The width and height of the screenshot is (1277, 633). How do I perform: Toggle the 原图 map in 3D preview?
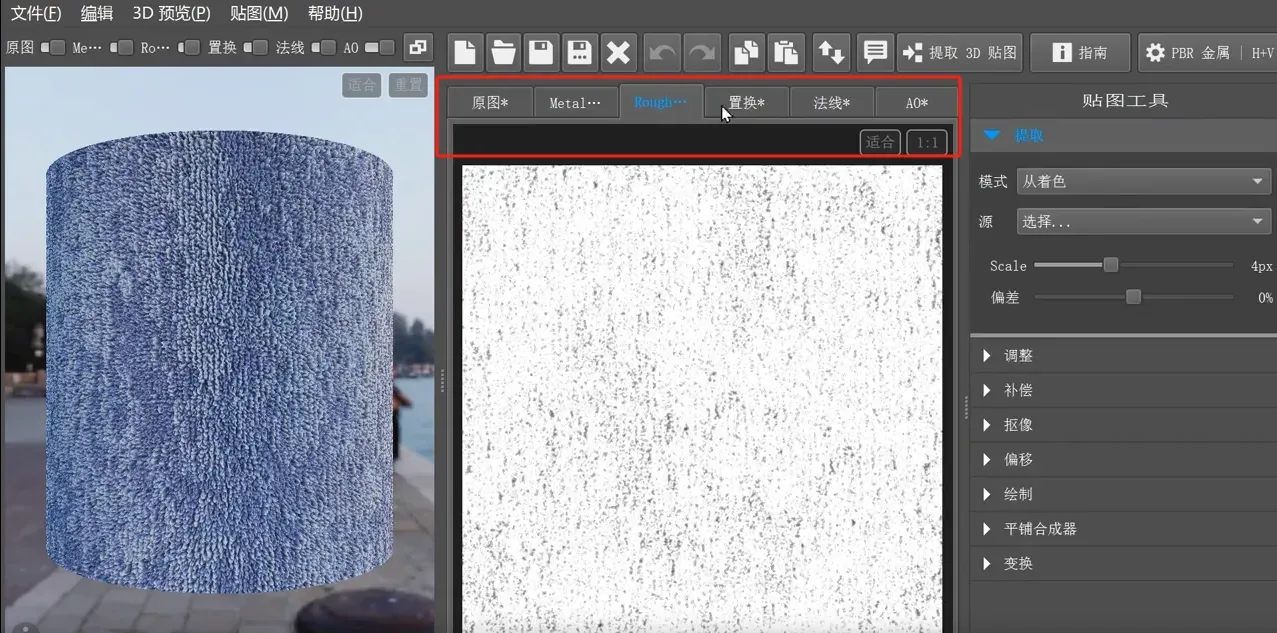tap(54, 47)
